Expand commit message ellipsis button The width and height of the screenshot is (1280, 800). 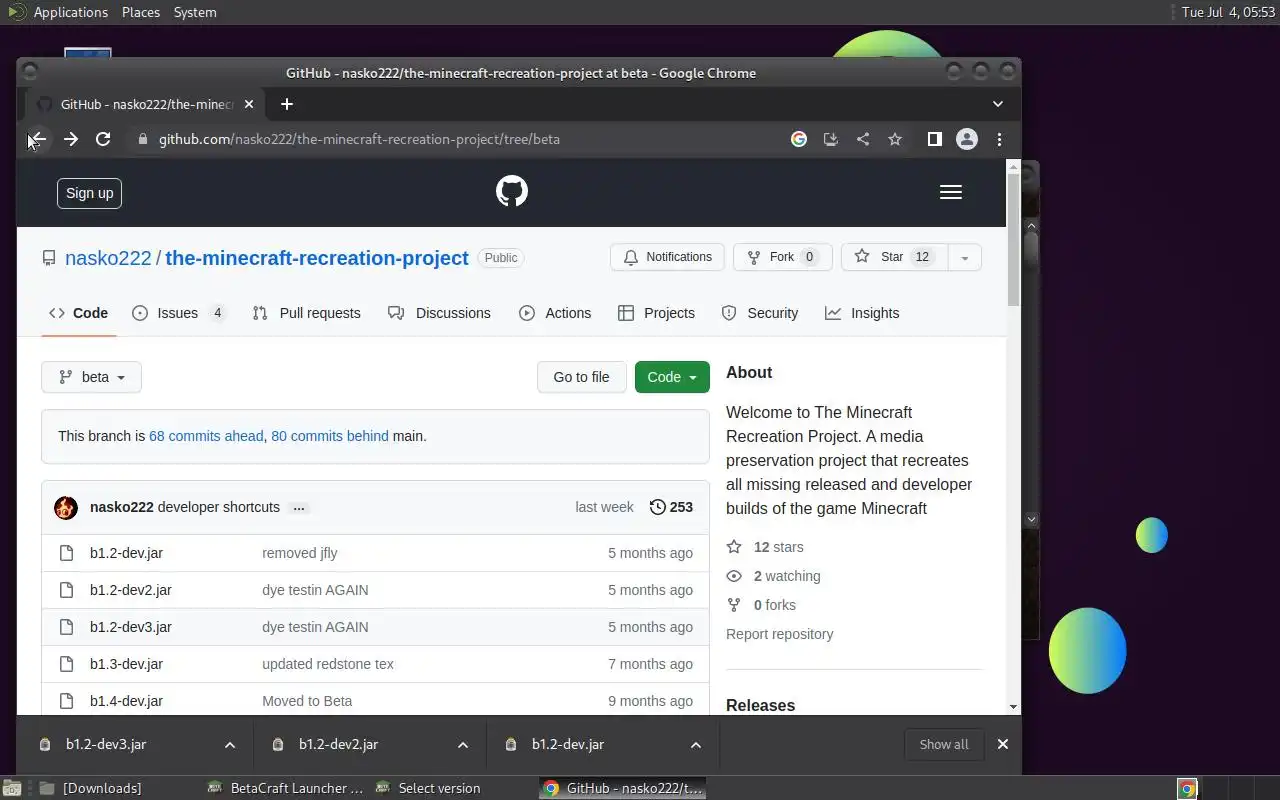click(298, 507)
